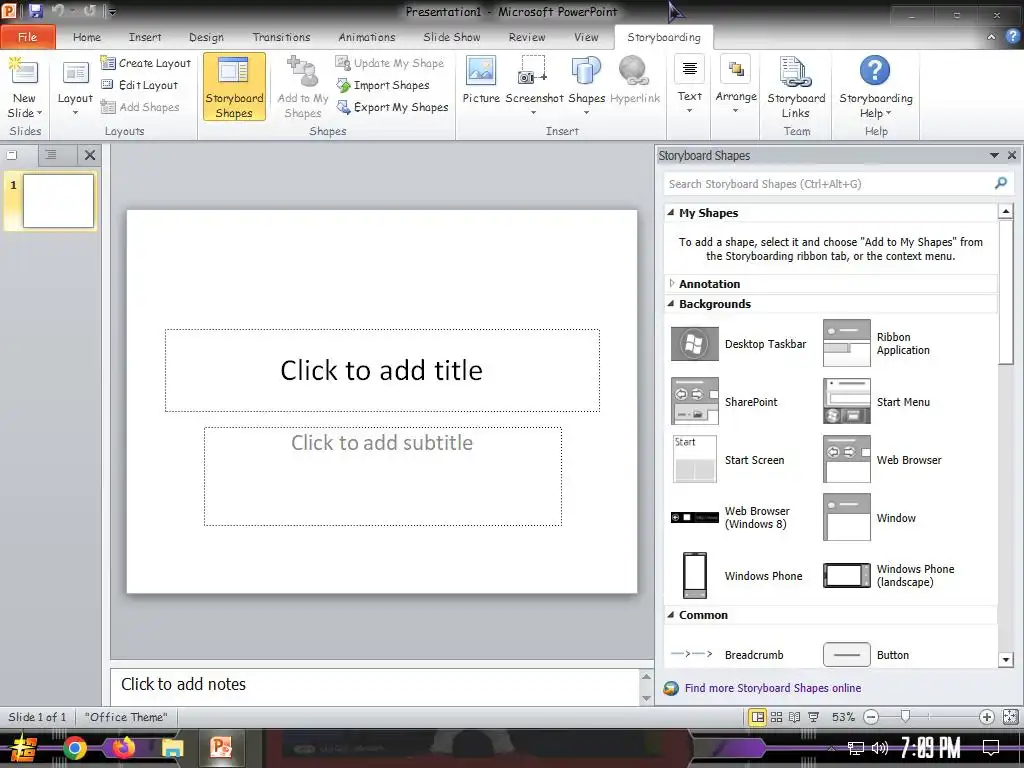The height and width of the screenshot is (768, 1024).
Task: Select the Slides thumbnail view tab
Action: pyautogui.click(x=12, y=155)
